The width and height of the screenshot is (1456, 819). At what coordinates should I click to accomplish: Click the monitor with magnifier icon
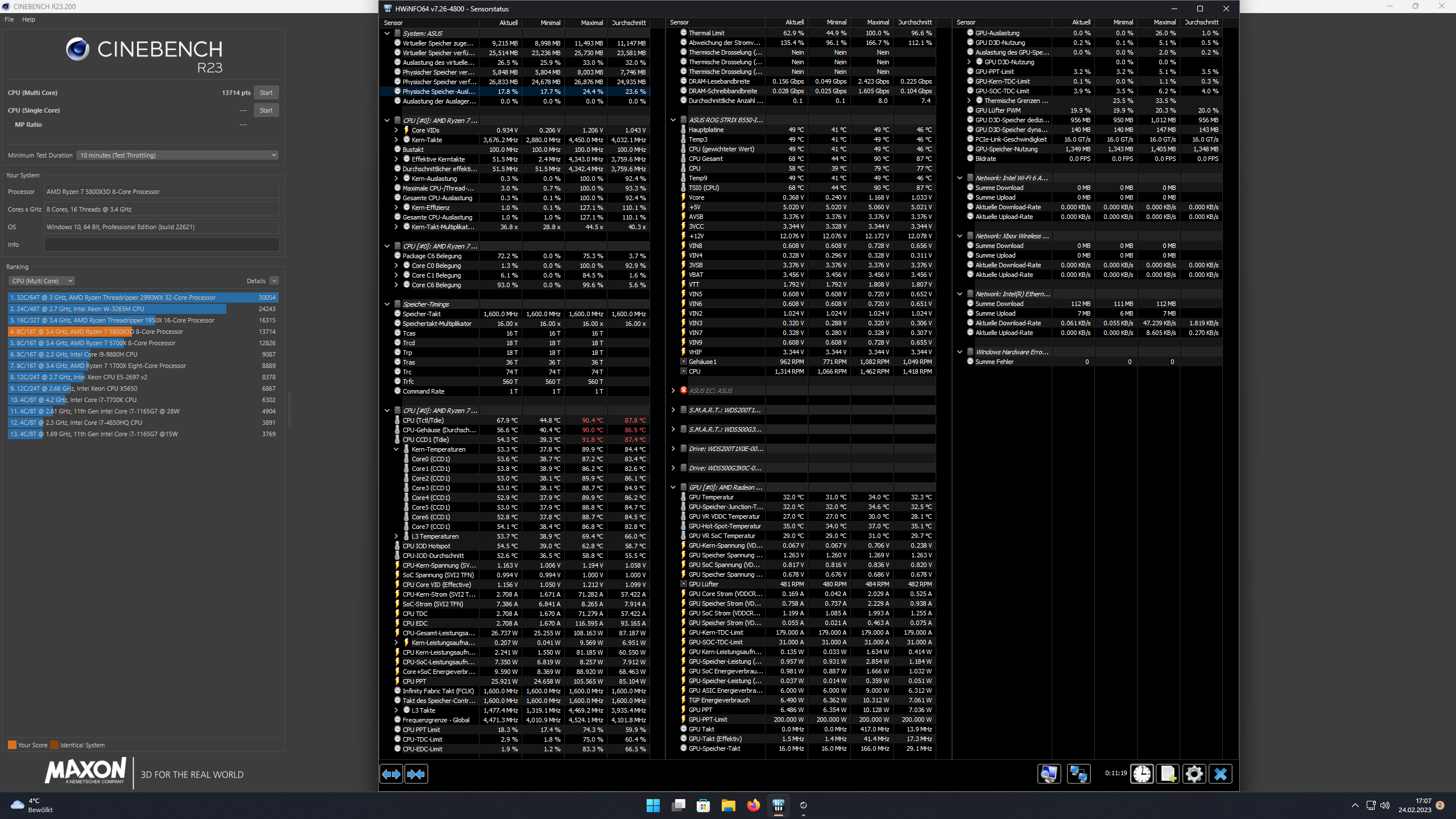pos(1049,774)
